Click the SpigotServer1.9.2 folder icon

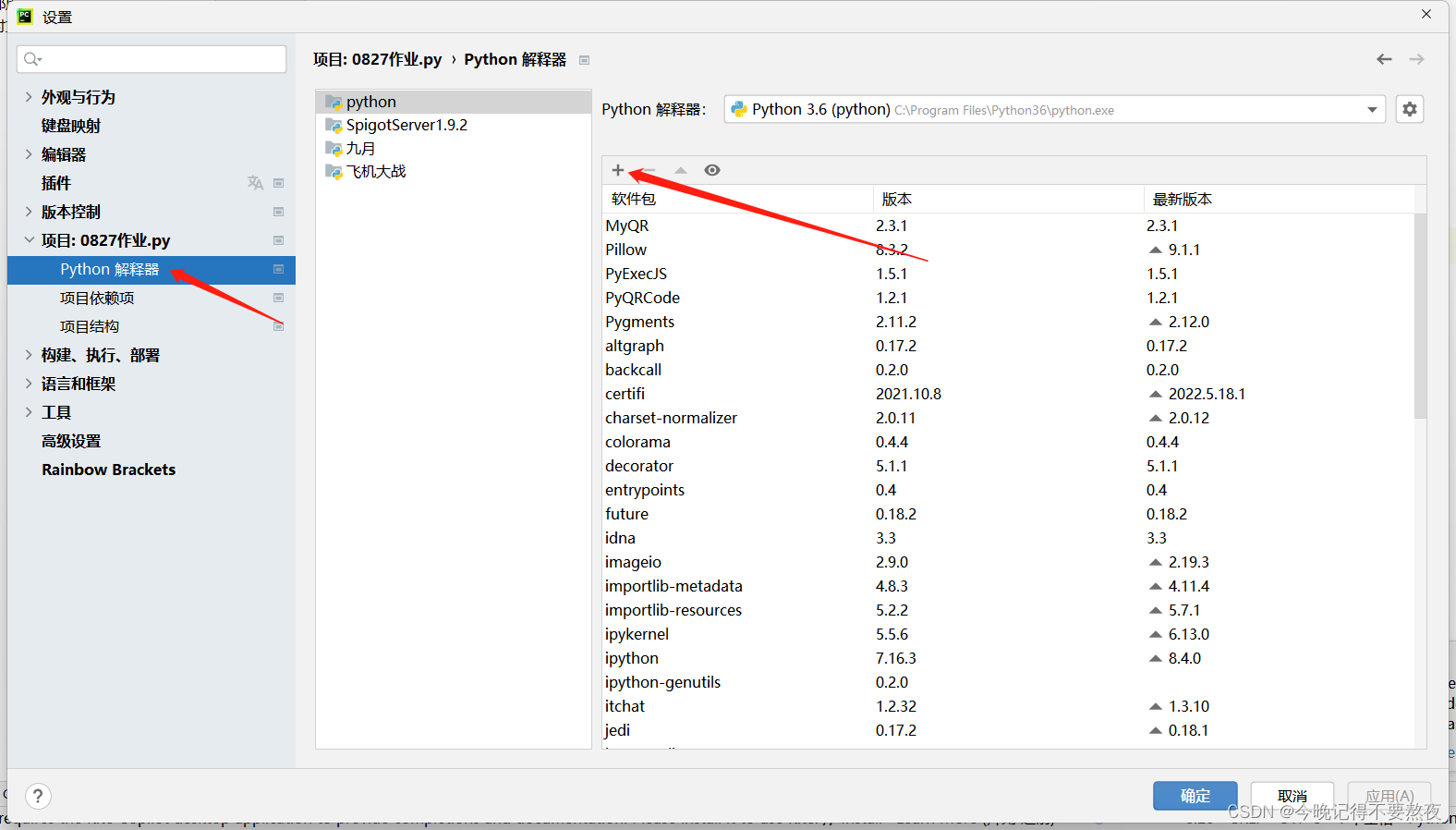pos(334,125)
